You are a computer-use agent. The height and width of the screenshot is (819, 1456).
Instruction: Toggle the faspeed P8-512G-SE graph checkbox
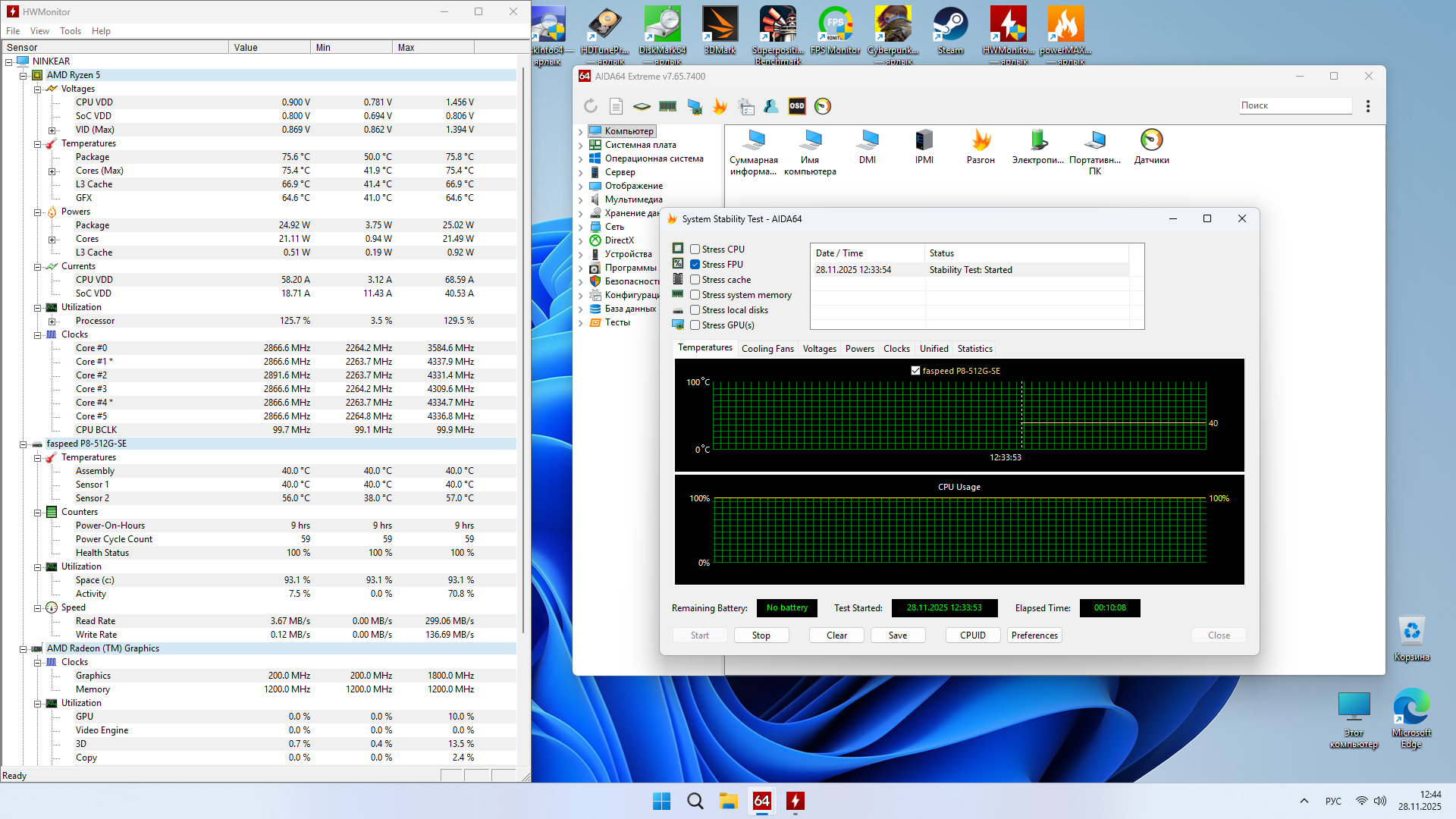coord(915,371)
